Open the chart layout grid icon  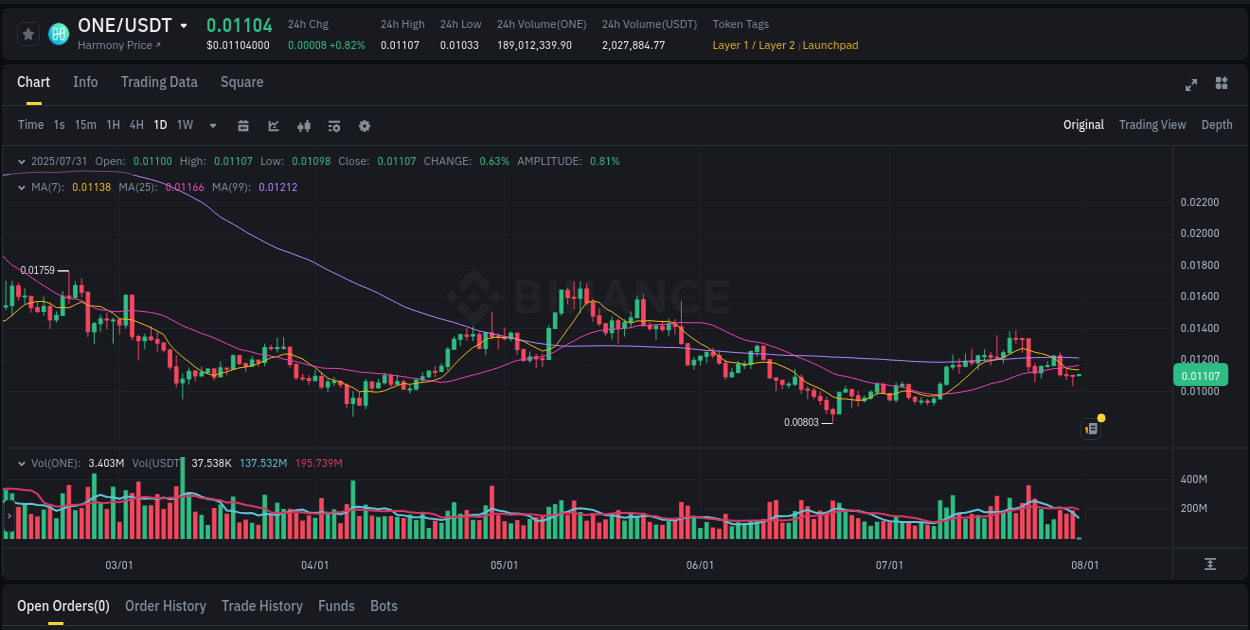click(1222, 85)
